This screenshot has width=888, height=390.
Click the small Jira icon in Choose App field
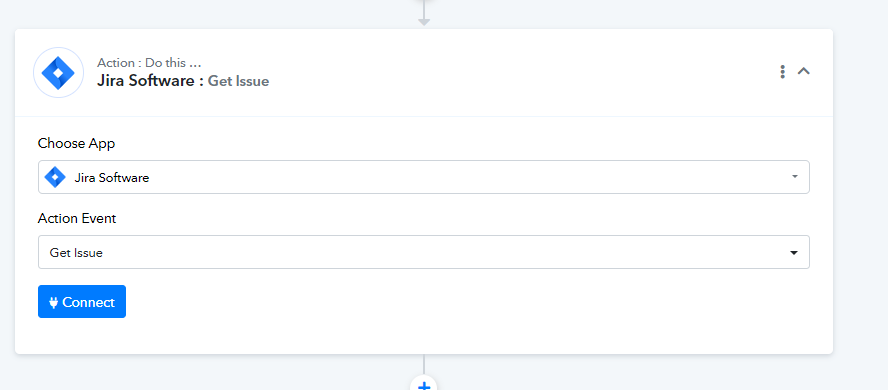[55, 177]
